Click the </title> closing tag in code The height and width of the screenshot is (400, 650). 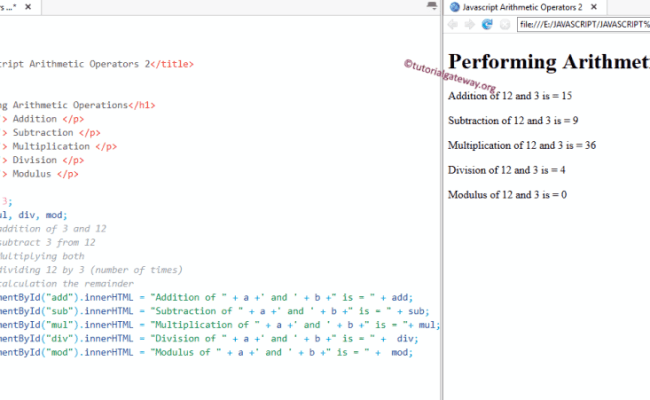coord(172,64)
